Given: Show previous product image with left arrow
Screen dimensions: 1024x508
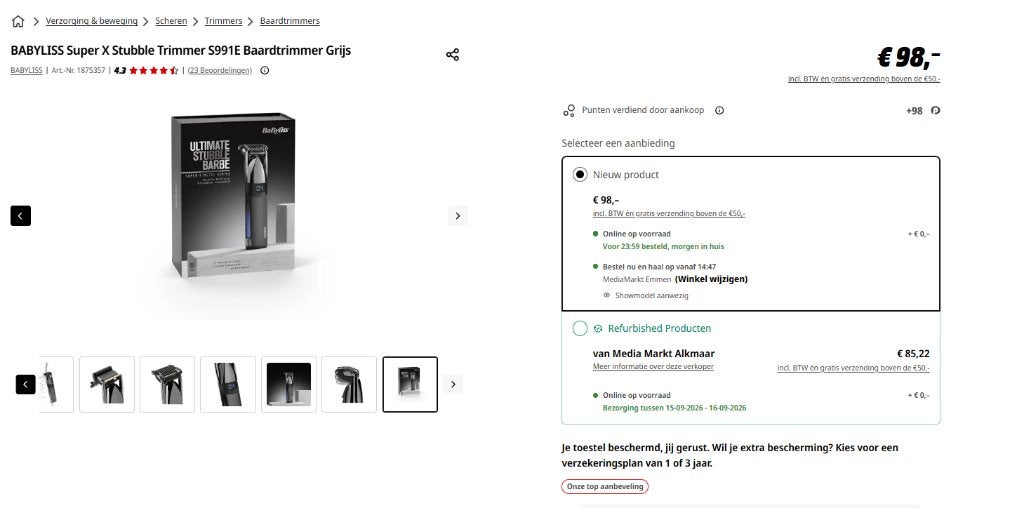Looking at the screenshot, I should (x=21, y=215).
